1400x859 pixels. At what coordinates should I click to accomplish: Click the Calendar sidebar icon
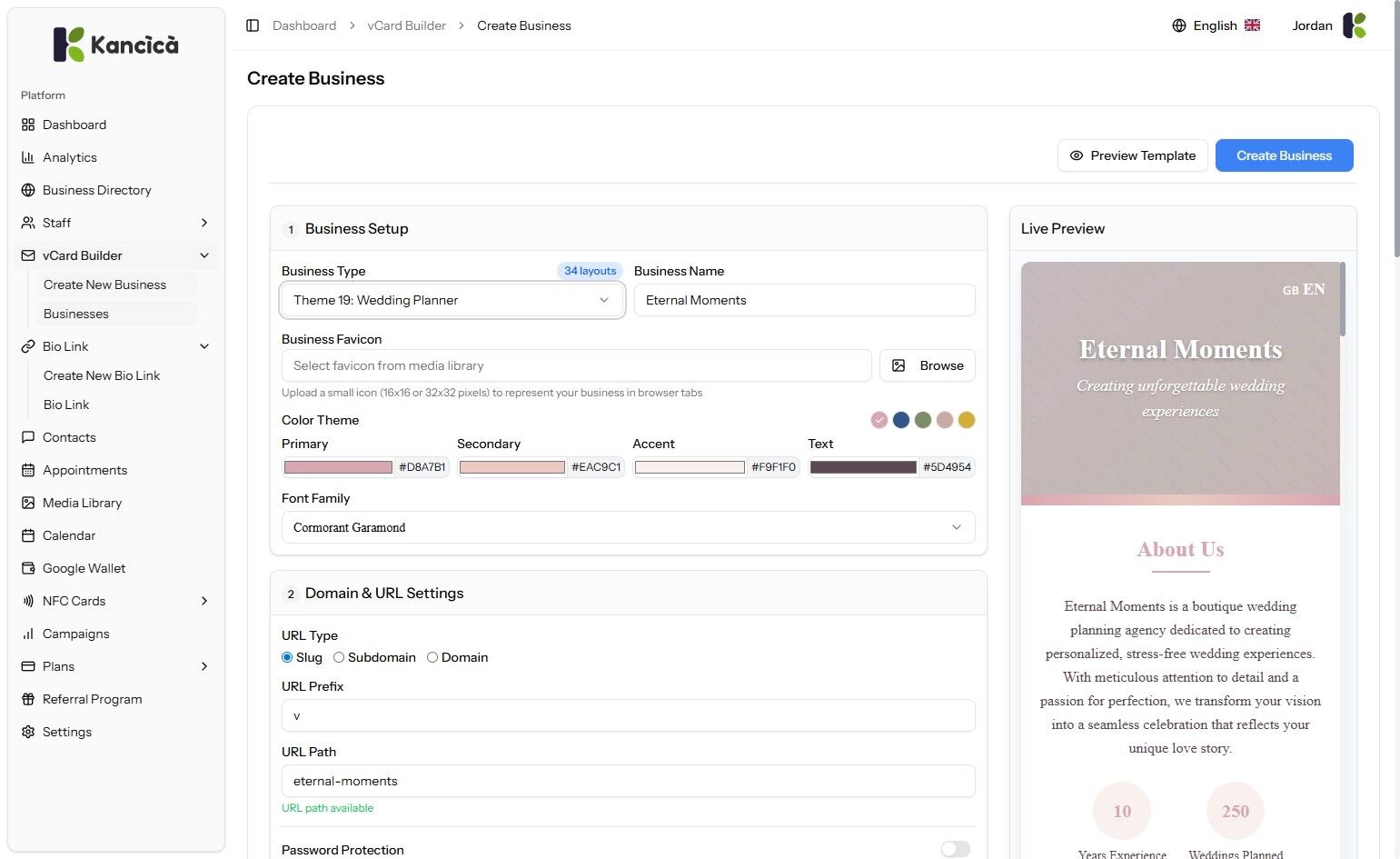28,535
